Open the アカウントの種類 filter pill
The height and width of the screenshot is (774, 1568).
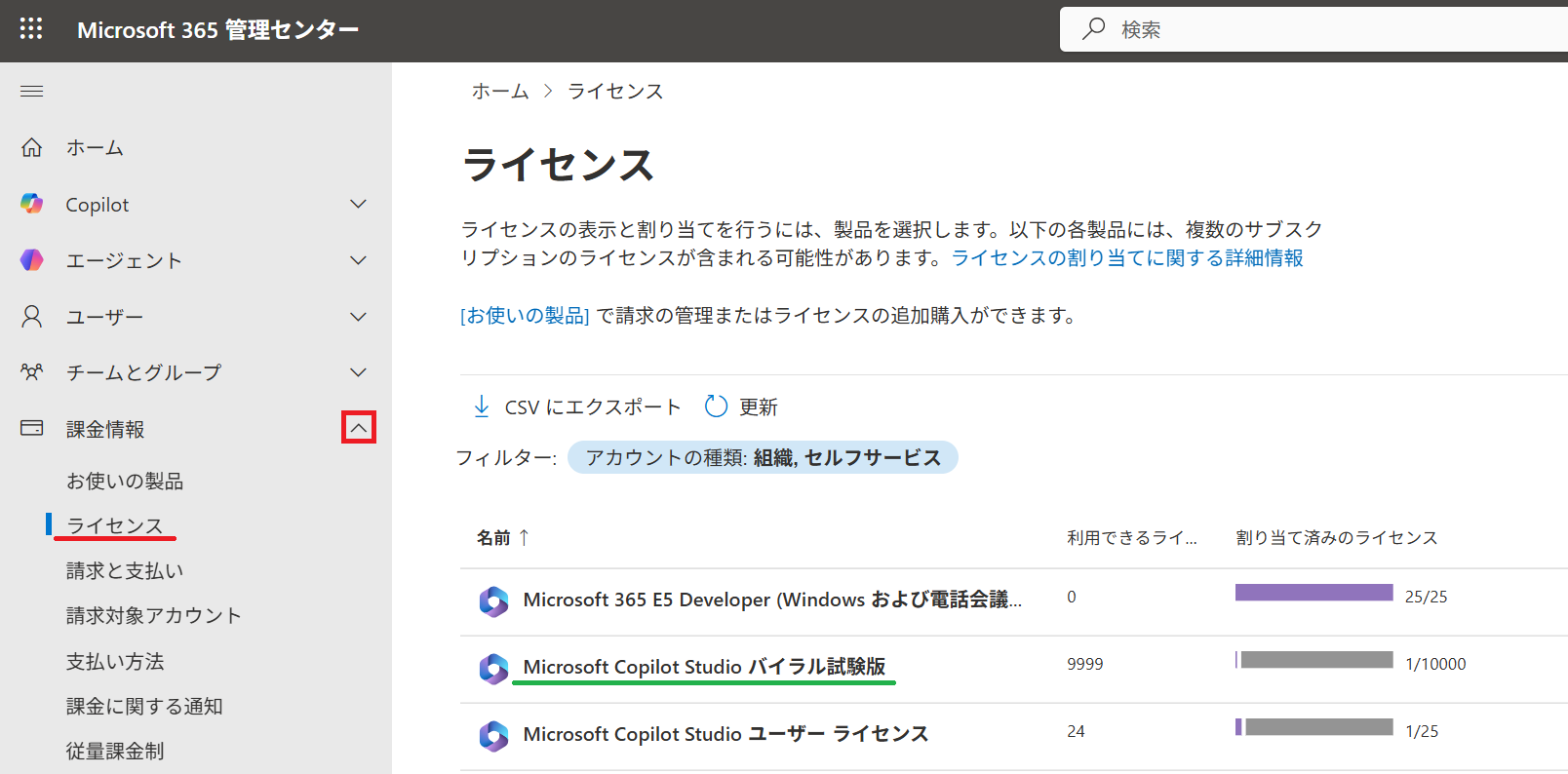[x=763, y=457]
